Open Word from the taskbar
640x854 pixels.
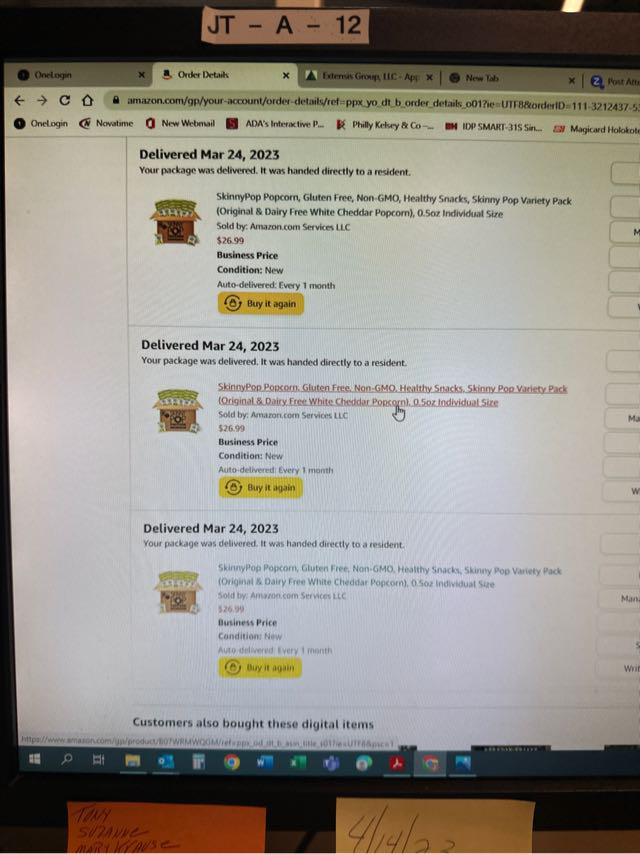click(x=265, y=762)
